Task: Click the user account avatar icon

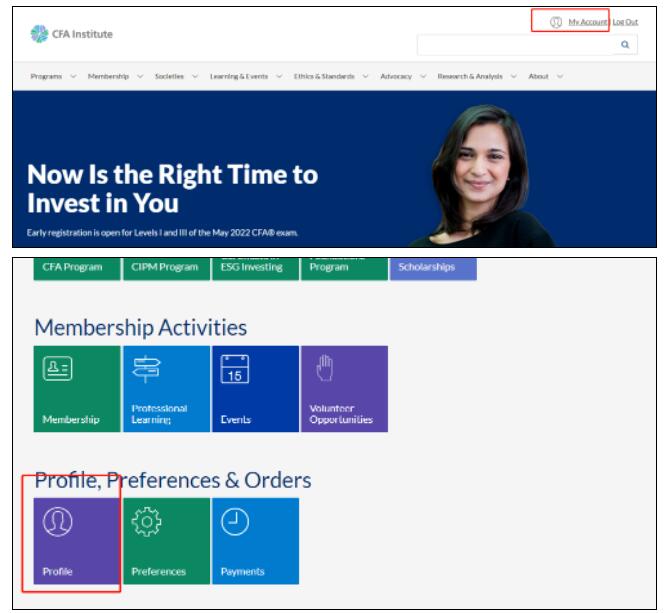Action: tap(556, 22)
